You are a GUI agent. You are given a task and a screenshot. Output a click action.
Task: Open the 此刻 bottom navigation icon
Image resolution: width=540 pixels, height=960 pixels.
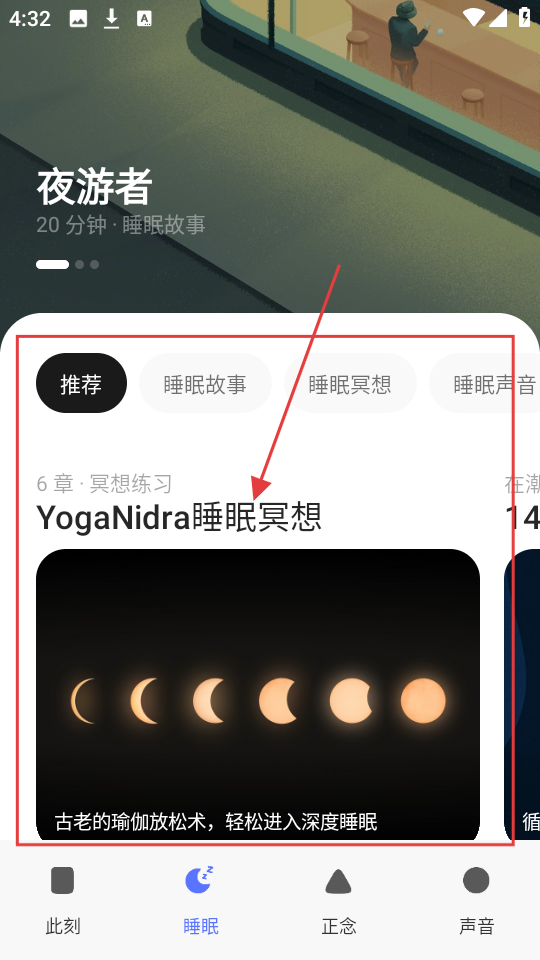click(62, 880)
